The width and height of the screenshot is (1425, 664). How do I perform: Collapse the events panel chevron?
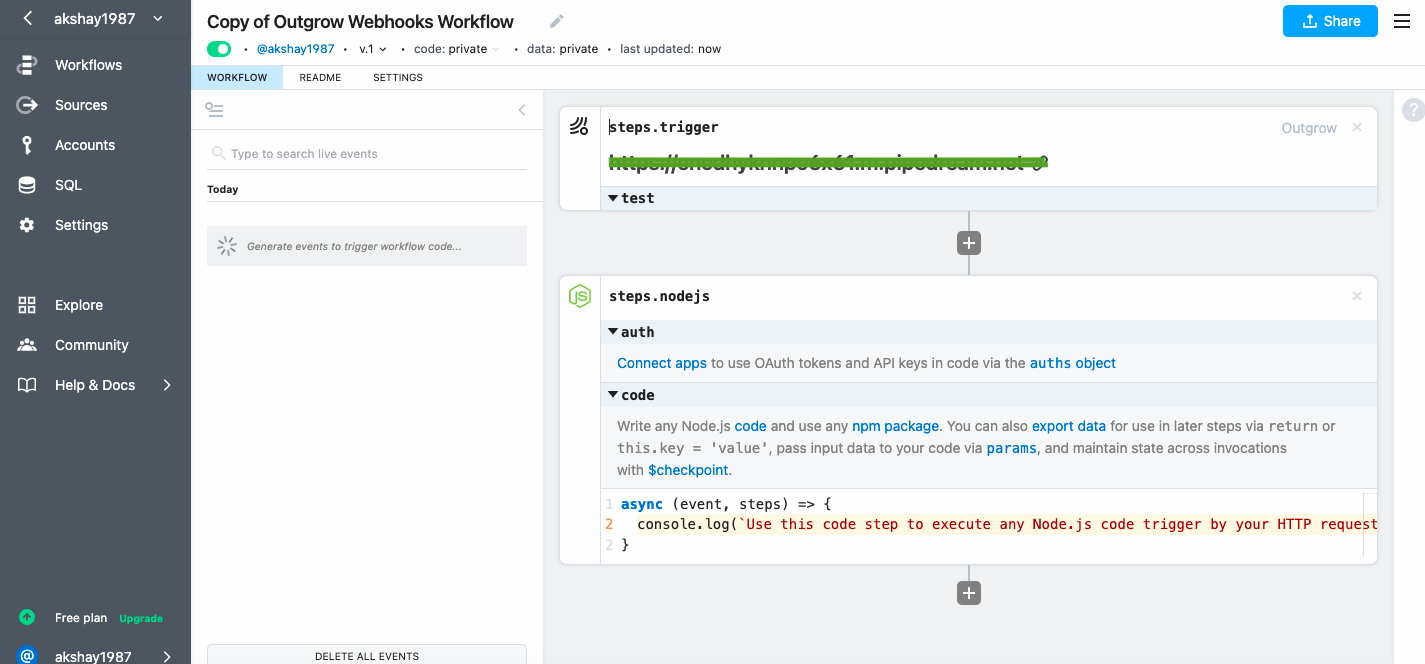[x=522, y=110]
